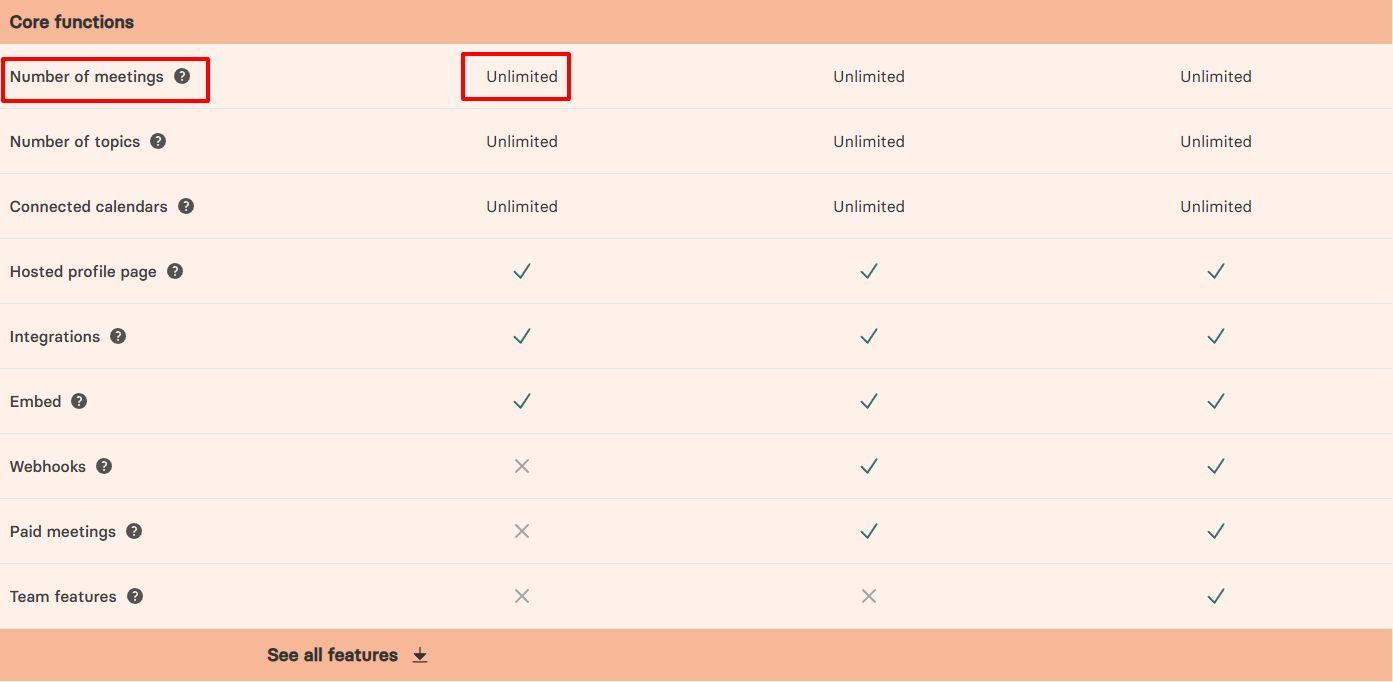Click the Paid meetings help icon
This screenshot has height=682, width=1393.
(134, 531)
